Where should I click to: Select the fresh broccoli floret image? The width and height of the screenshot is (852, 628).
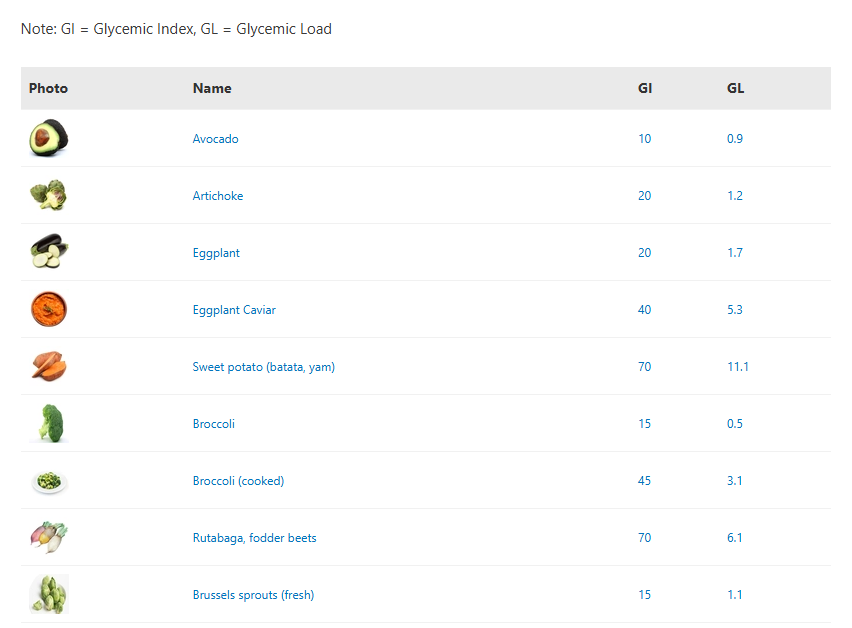pyautogui.click(x=49, y=423)
